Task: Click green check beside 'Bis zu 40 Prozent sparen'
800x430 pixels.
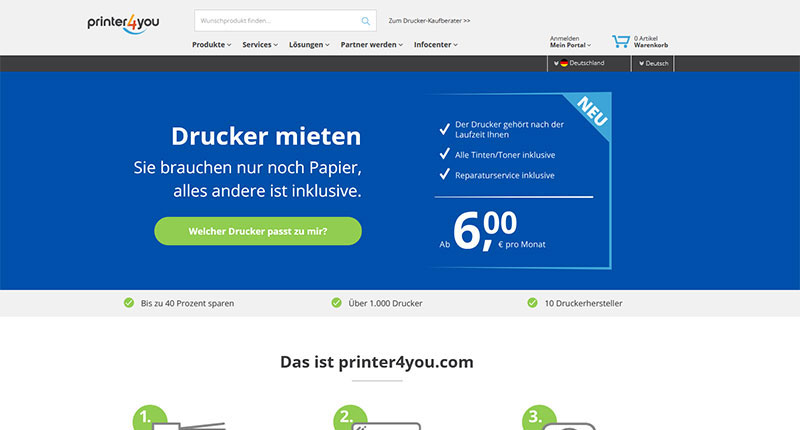Action: tap(129, 302)
